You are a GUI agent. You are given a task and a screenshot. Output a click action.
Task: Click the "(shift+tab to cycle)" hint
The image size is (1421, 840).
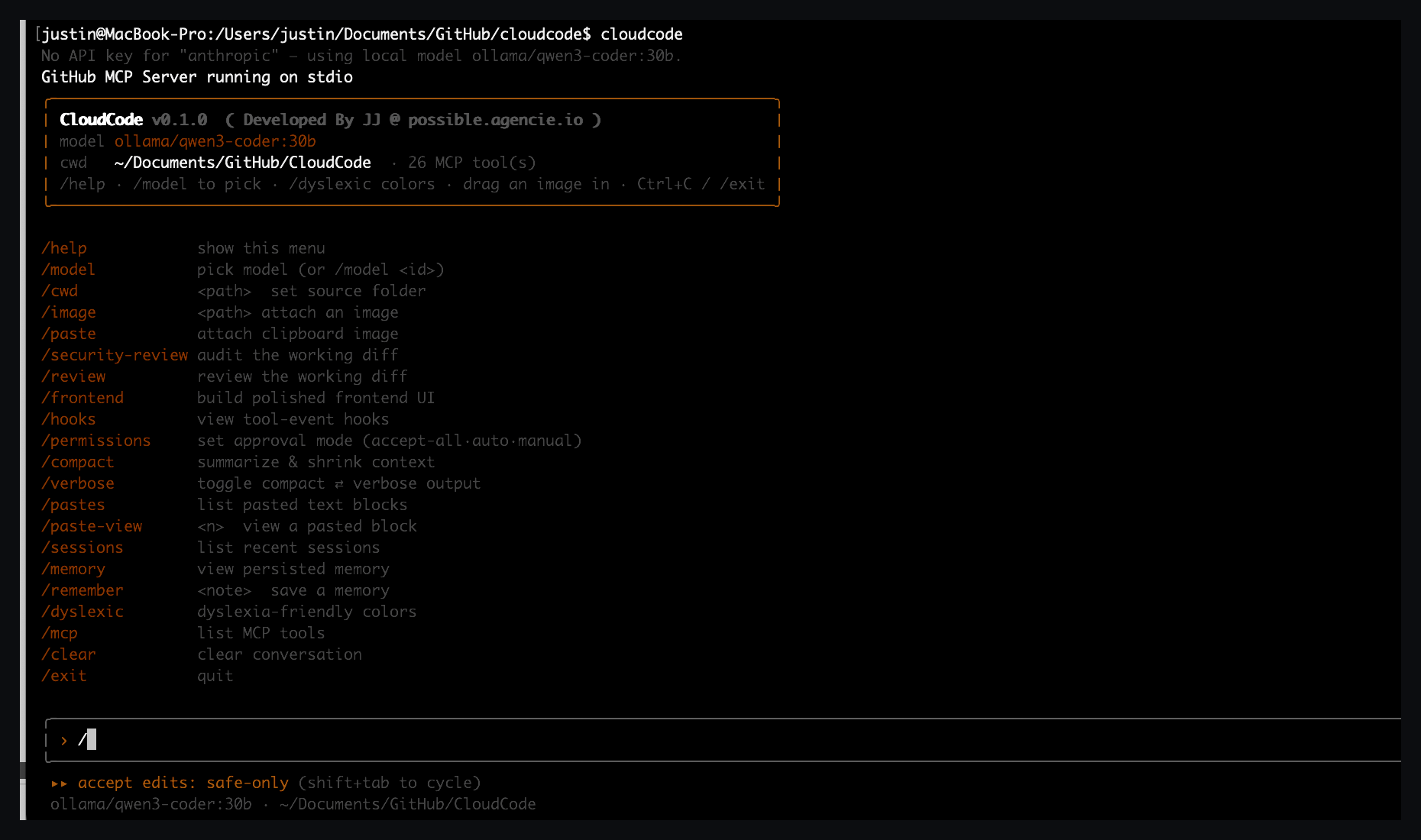390,783
